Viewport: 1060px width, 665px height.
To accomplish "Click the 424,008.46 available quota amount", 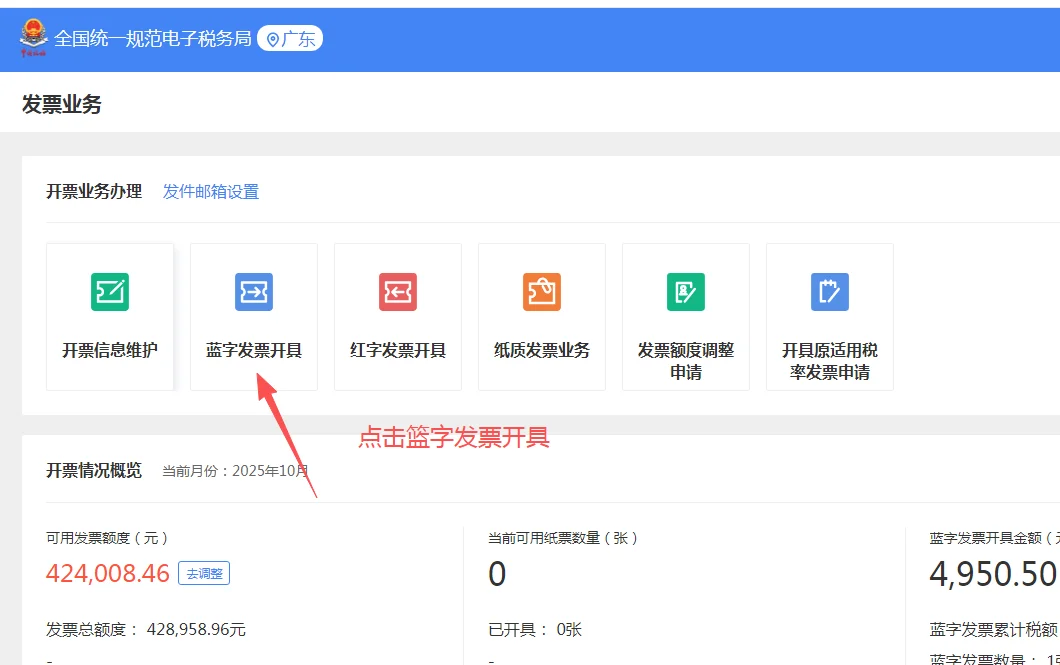I will tap(108, 573).
